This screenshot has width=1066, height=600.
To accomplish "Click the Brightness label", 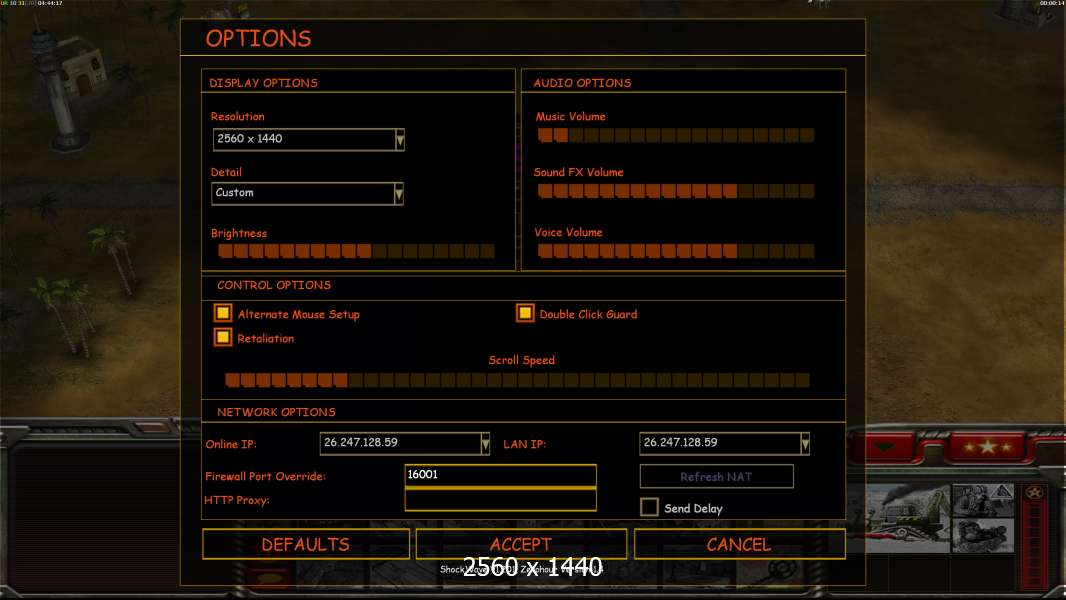I will 239,233.
